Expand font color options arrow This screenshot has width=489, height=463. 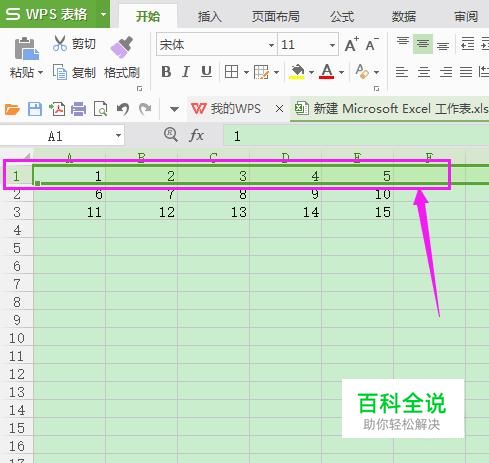341,72
